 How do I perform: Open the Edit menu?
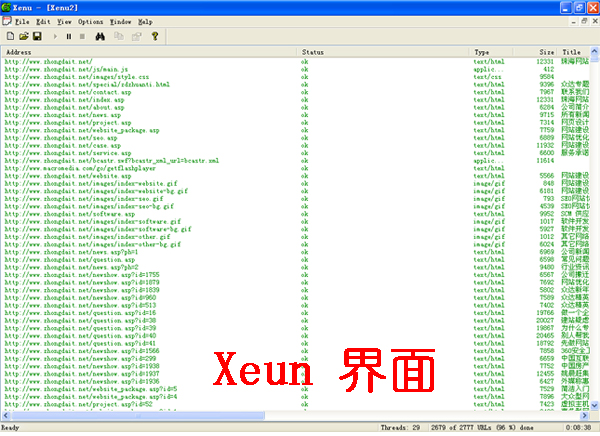(43, 22)
